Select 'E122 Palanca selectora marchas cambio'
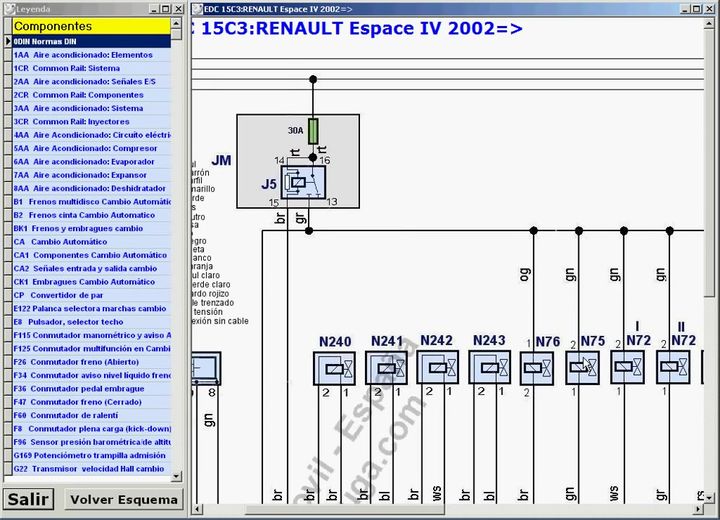 91,308
